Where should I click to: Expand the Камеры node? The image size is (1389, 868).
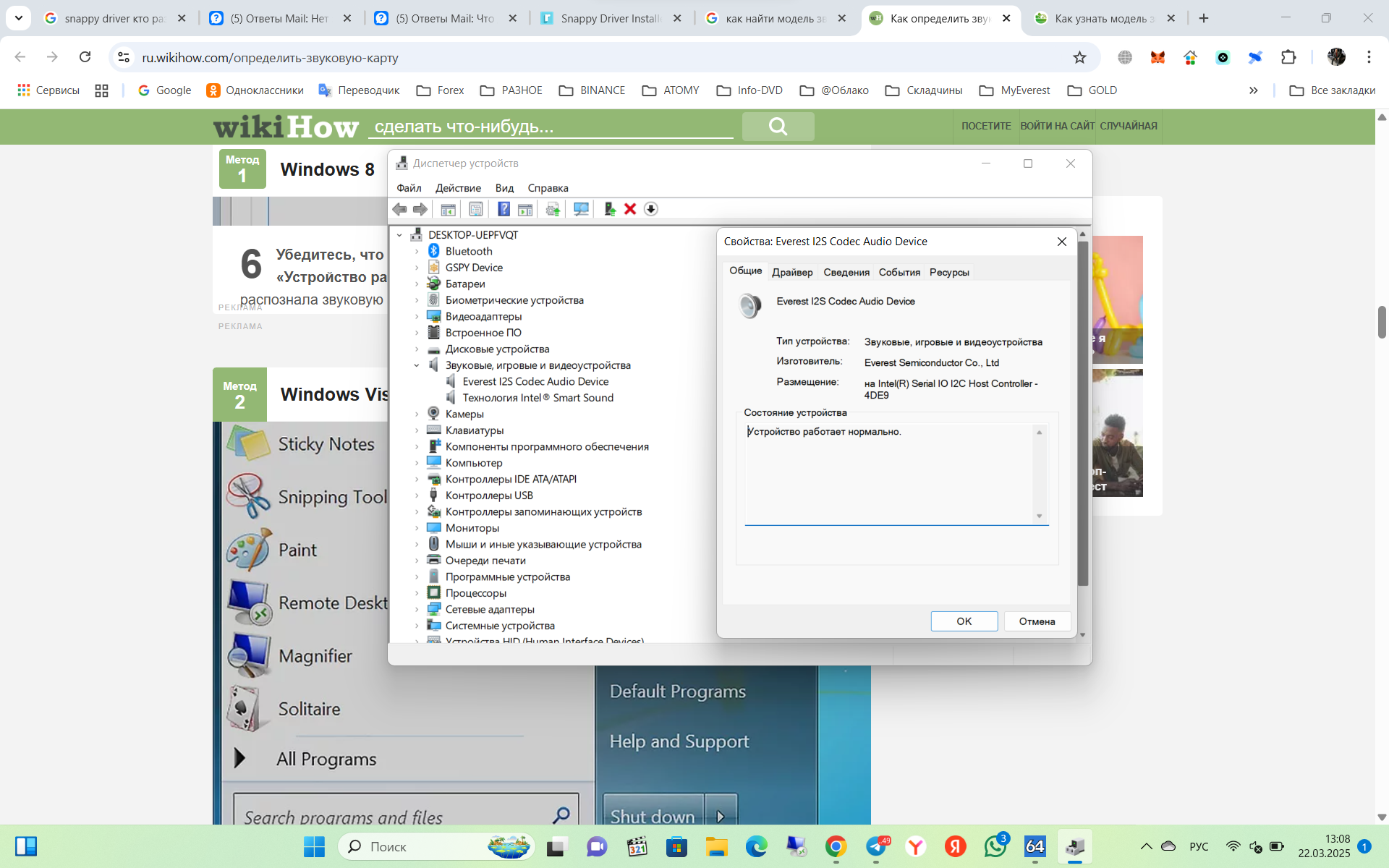click(417, 414)
